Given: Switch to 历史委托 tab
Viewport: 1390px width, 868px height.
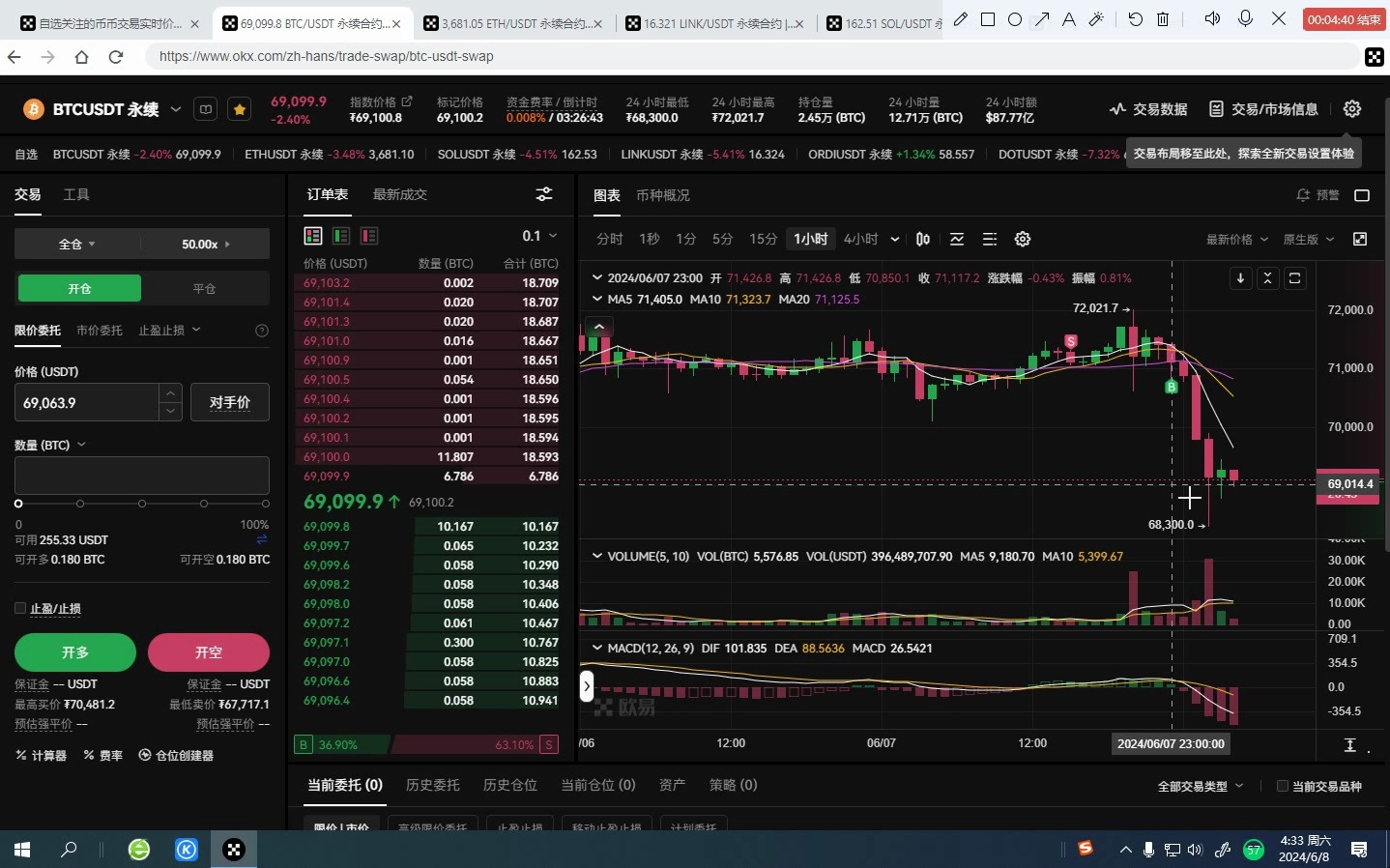Looking at the screenshot, I should click(433, 785).
